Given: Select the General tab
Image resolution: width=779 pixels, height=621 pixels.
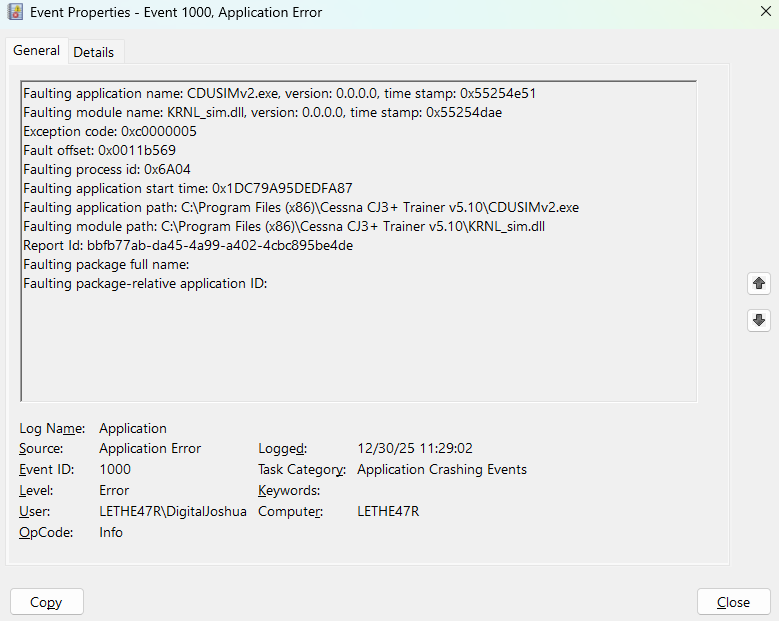Looking at the screenshot, I should point(37,51).
